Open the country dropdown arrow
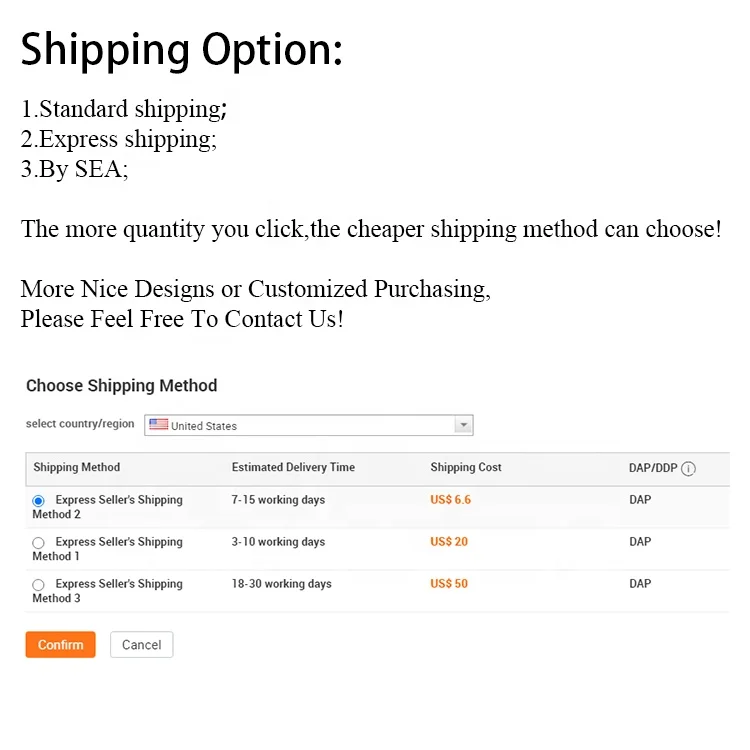 (463, 425)
